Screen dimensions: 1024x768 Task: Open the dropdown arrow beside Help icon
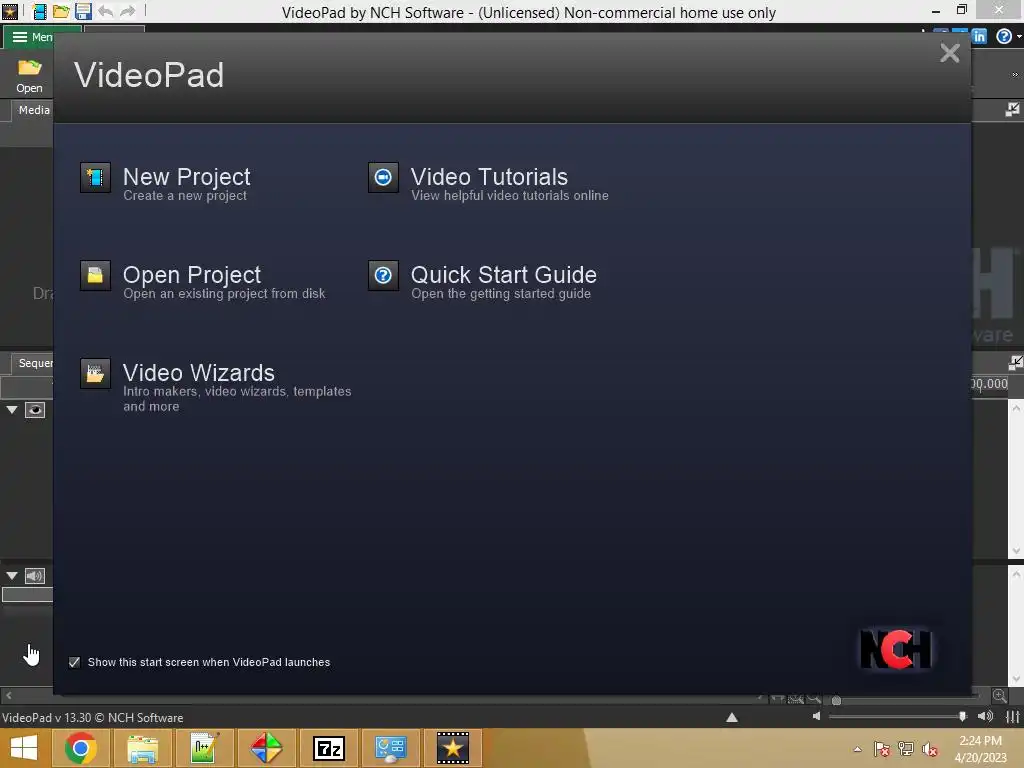pyautogui.click(x=1019, y=37)
